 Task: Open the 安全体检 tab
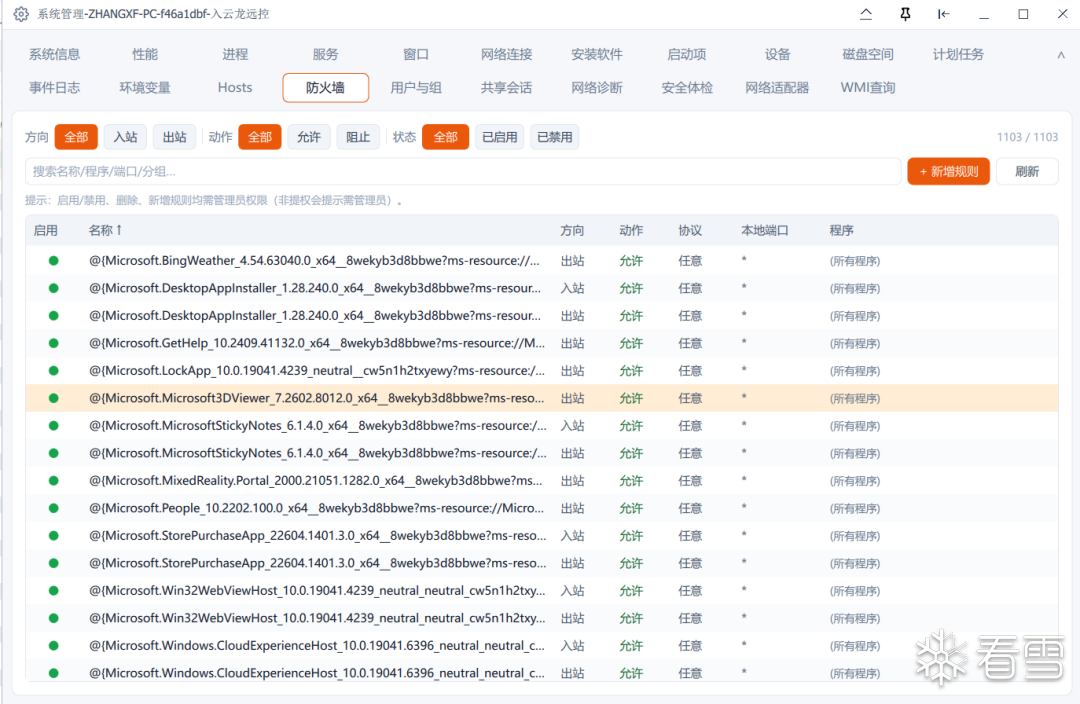pos(687,87)
